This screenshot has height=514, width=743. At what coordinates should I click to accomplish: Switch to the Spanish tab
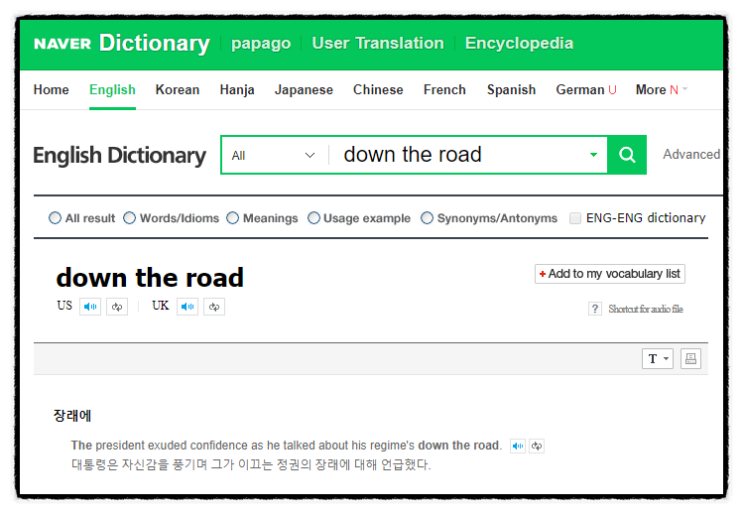[x=511, y=90]
